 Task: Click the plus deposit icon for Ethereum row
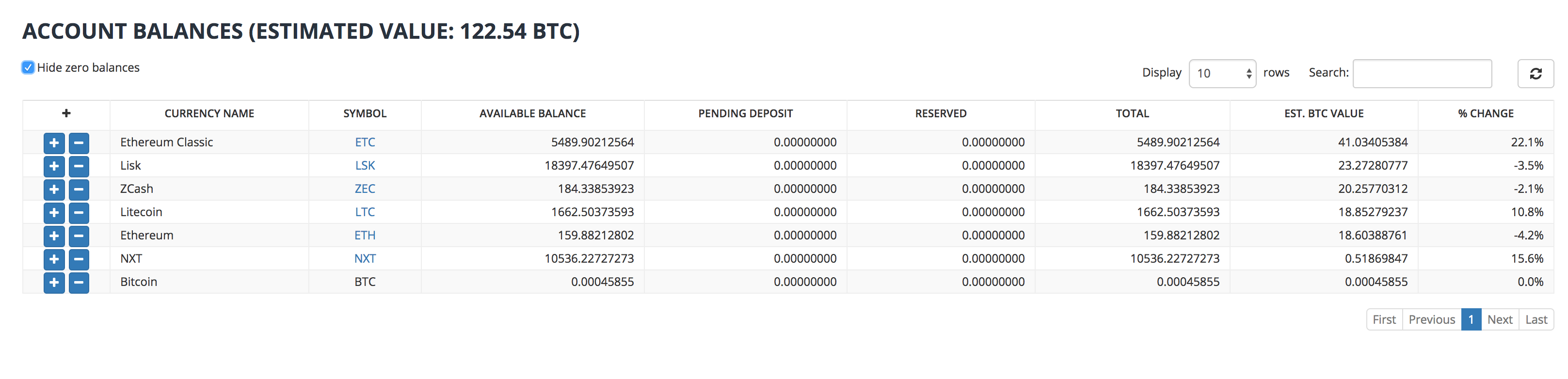[54, 236]
